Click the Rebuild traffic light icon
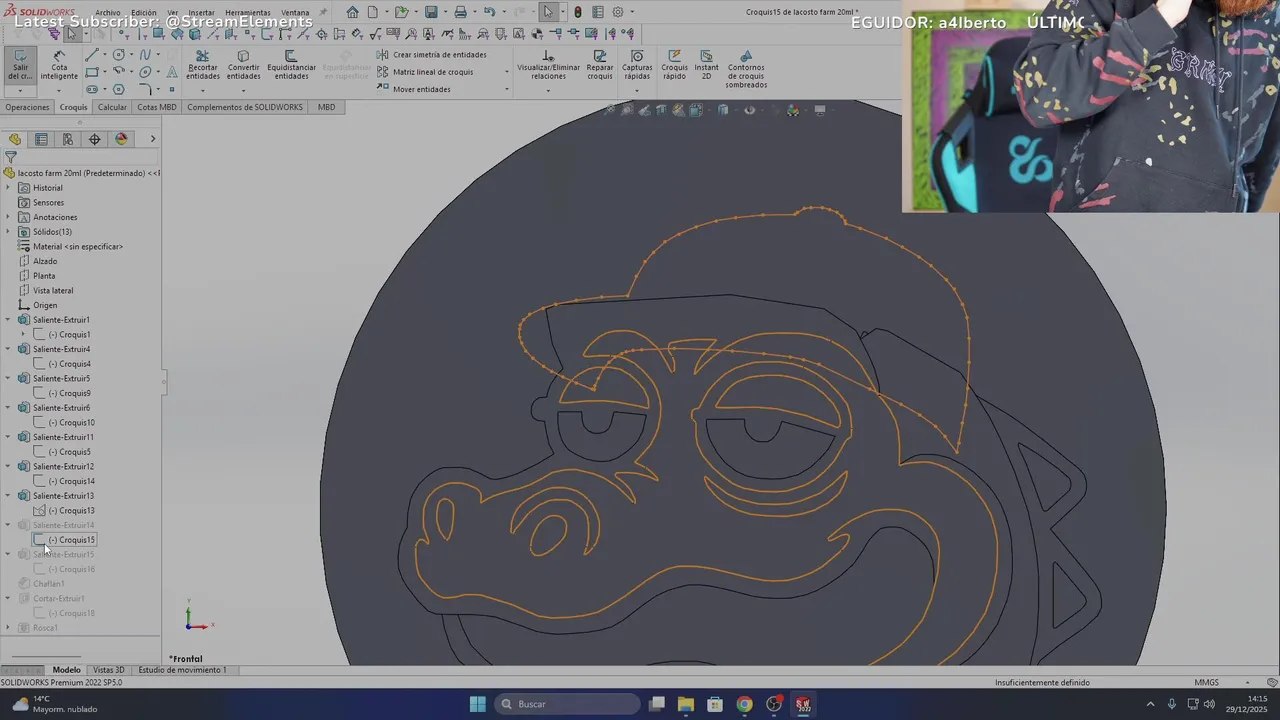Screen dimensions: 1280x720 578,12
